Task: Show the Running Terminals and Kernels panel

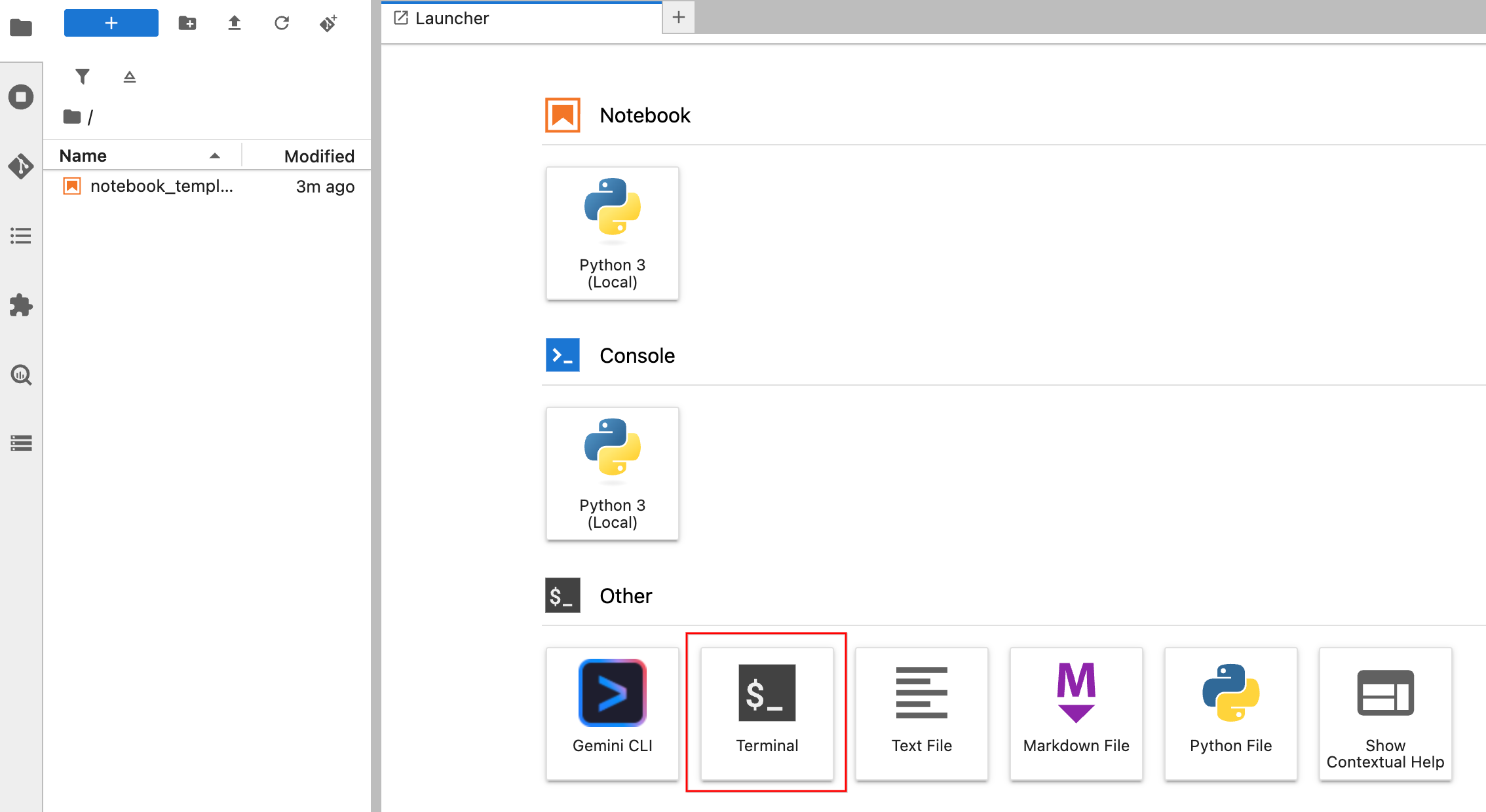Action: click(x=21, y=97)
